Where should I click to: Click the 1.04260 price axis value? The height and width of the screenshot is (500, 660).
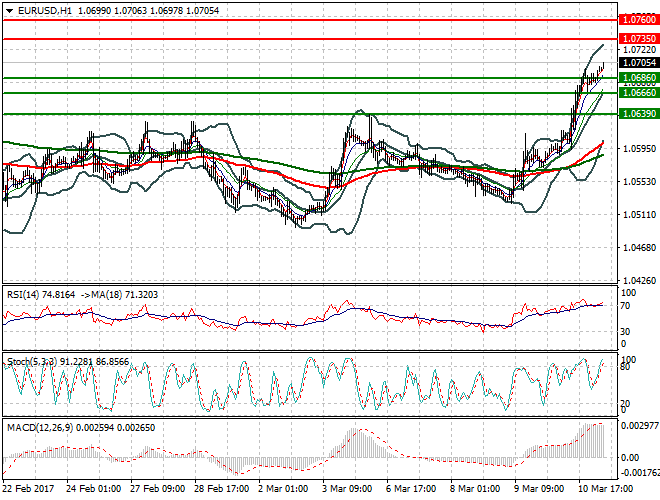(639, 281)
